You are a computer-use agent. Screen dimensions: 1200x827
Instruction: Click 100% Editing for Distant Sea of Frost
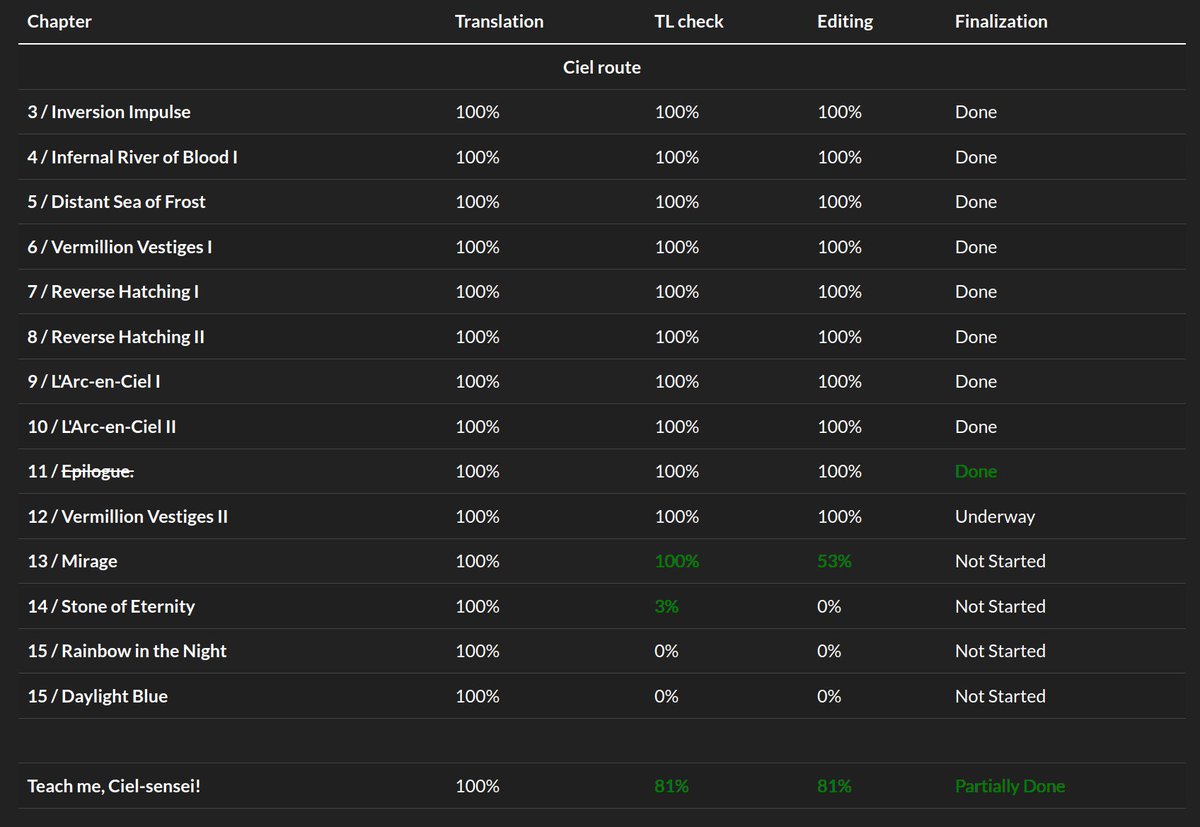pyautogui.click(x=840, y=202)
